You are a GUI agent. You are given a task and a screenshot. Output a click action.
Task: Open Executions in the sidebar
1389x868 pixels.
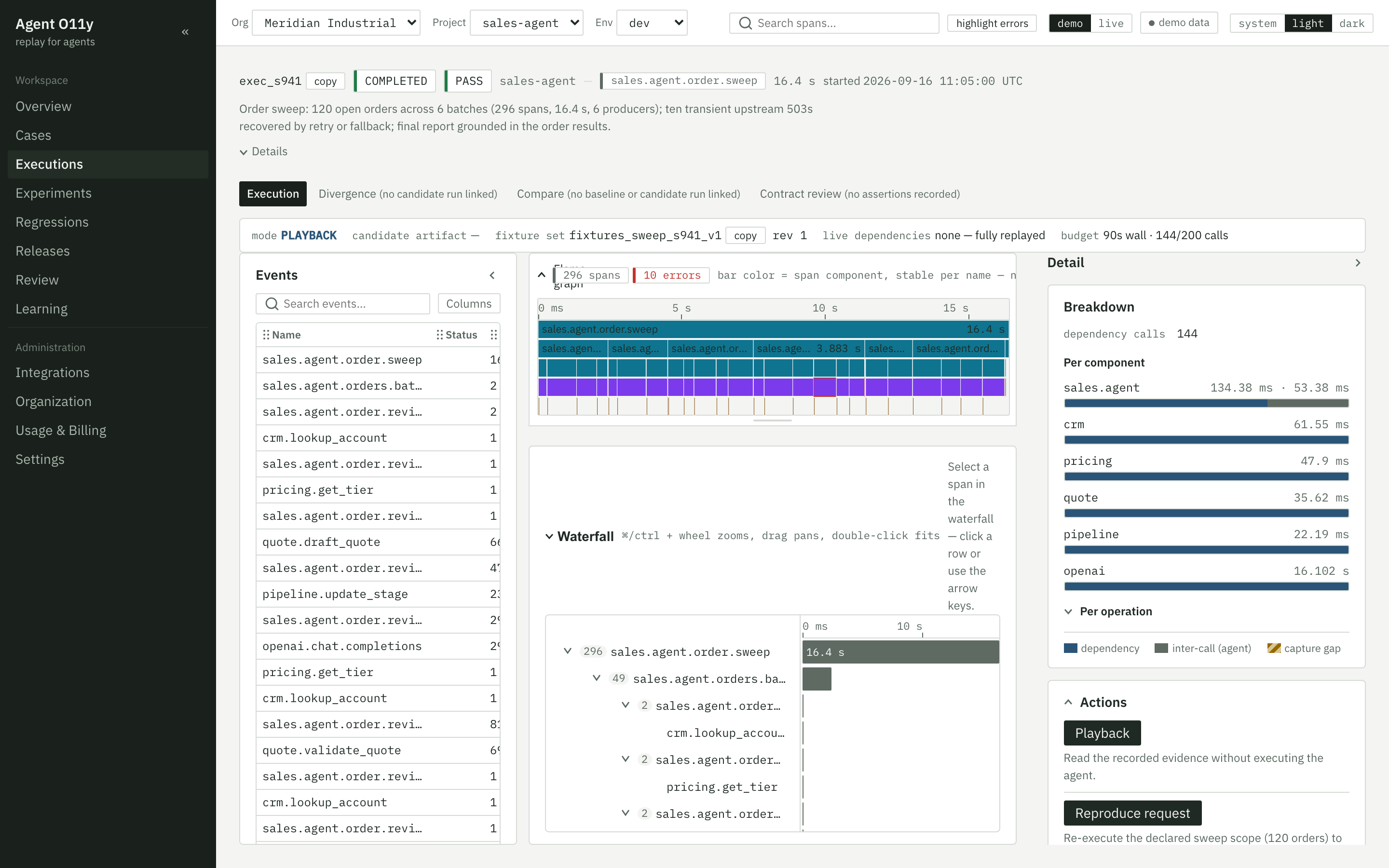click(x=108, y=164)
